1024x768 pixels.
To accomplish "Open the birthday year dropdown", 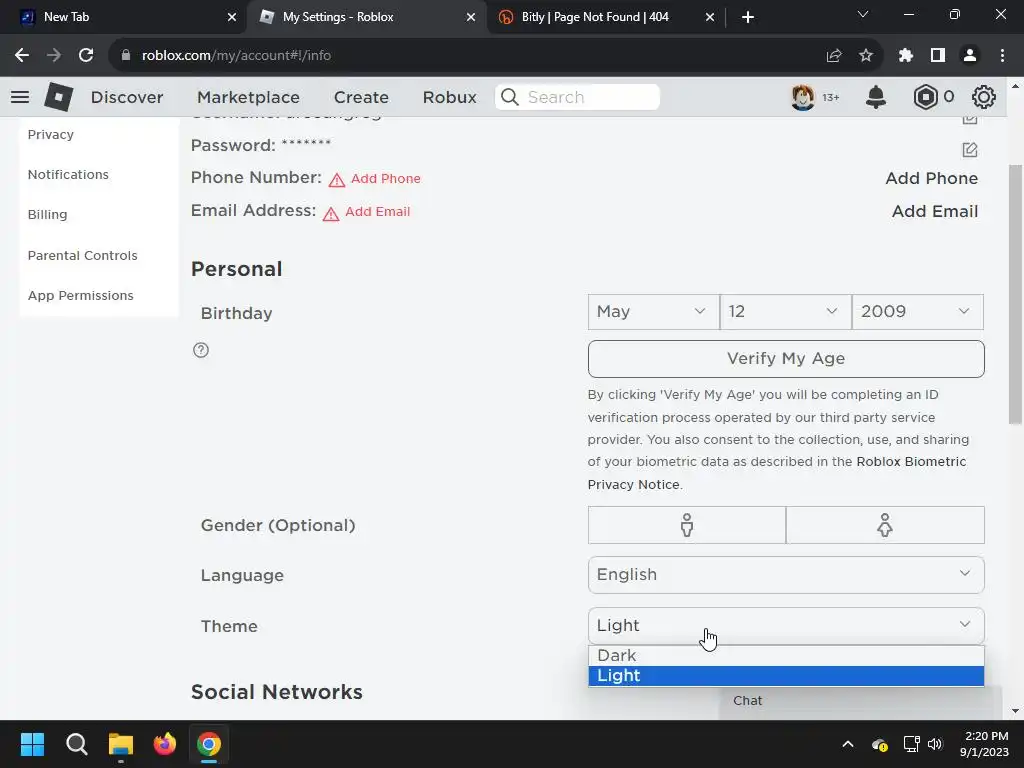I will [918, 312].
